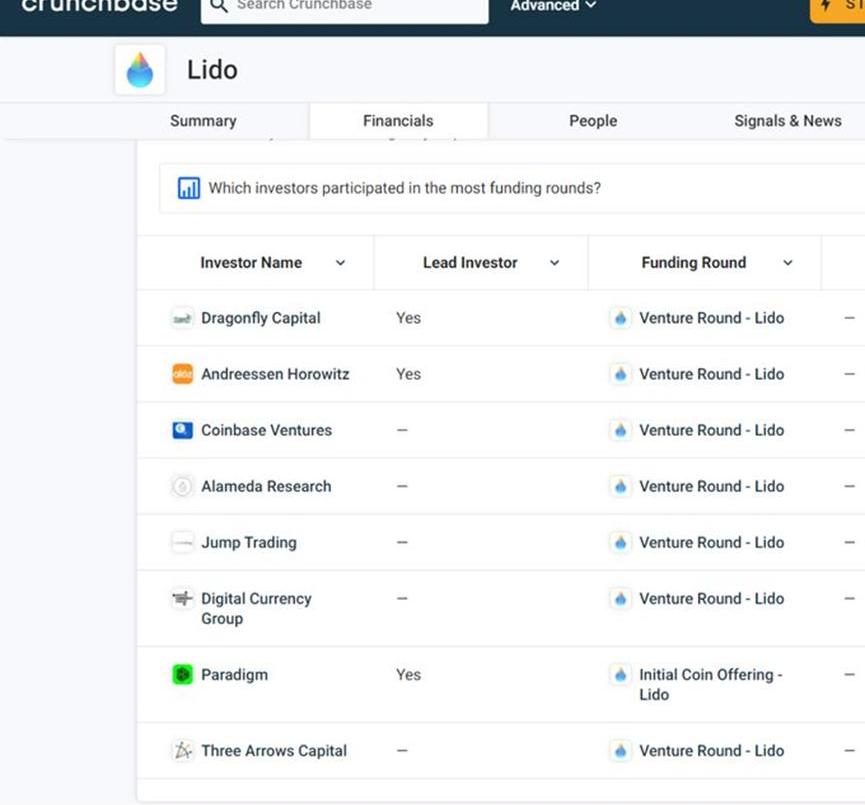Sort by Investor Name header
Viewport: 865px width, 805px height.
[251, 263]
